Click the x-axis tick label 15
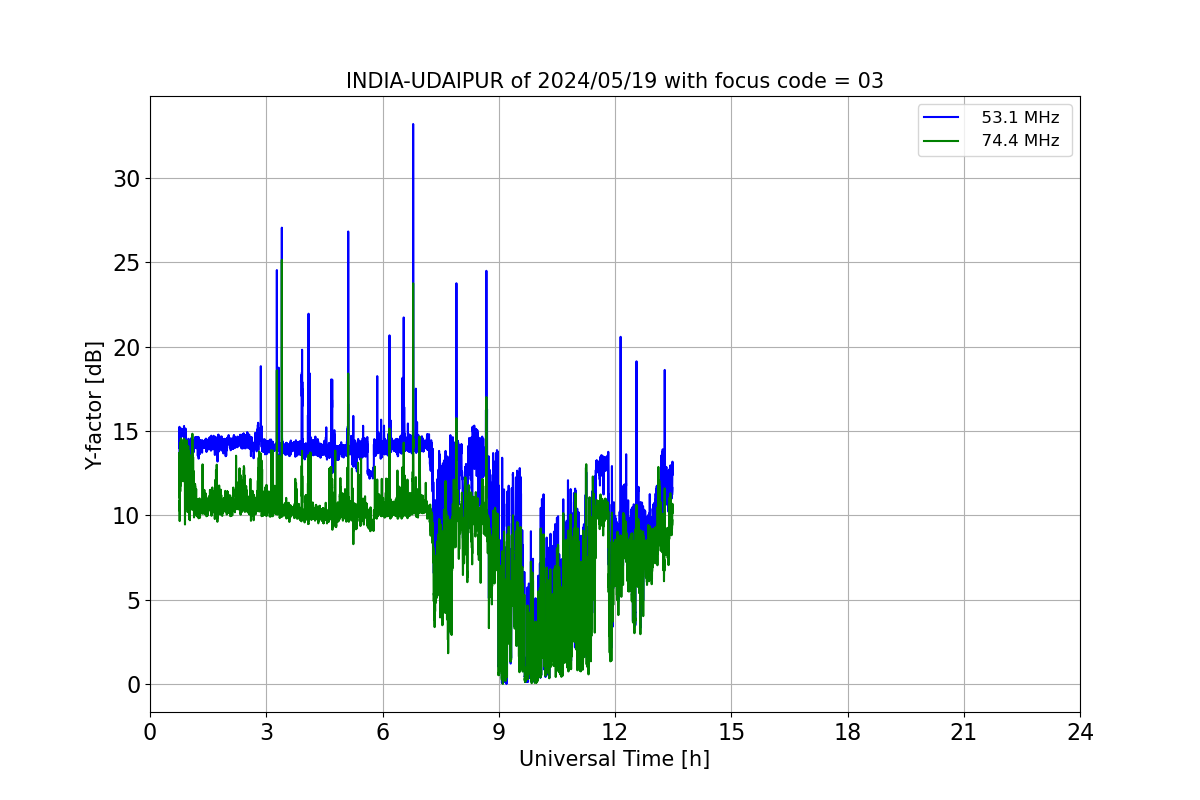1200x800 pixels. (731, 732)
